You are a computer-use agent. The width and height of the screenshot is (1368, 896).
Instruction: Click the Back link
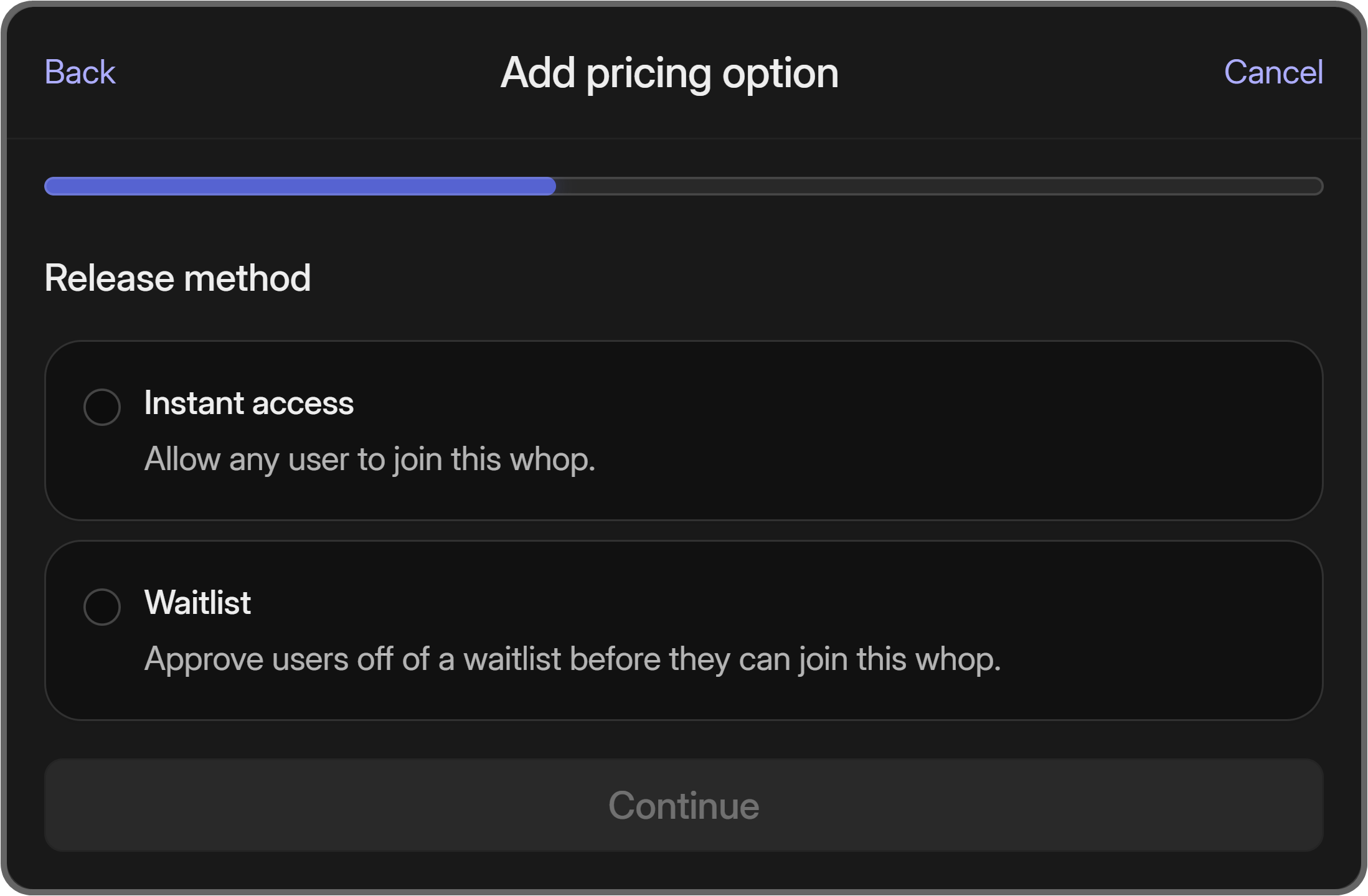80,72
